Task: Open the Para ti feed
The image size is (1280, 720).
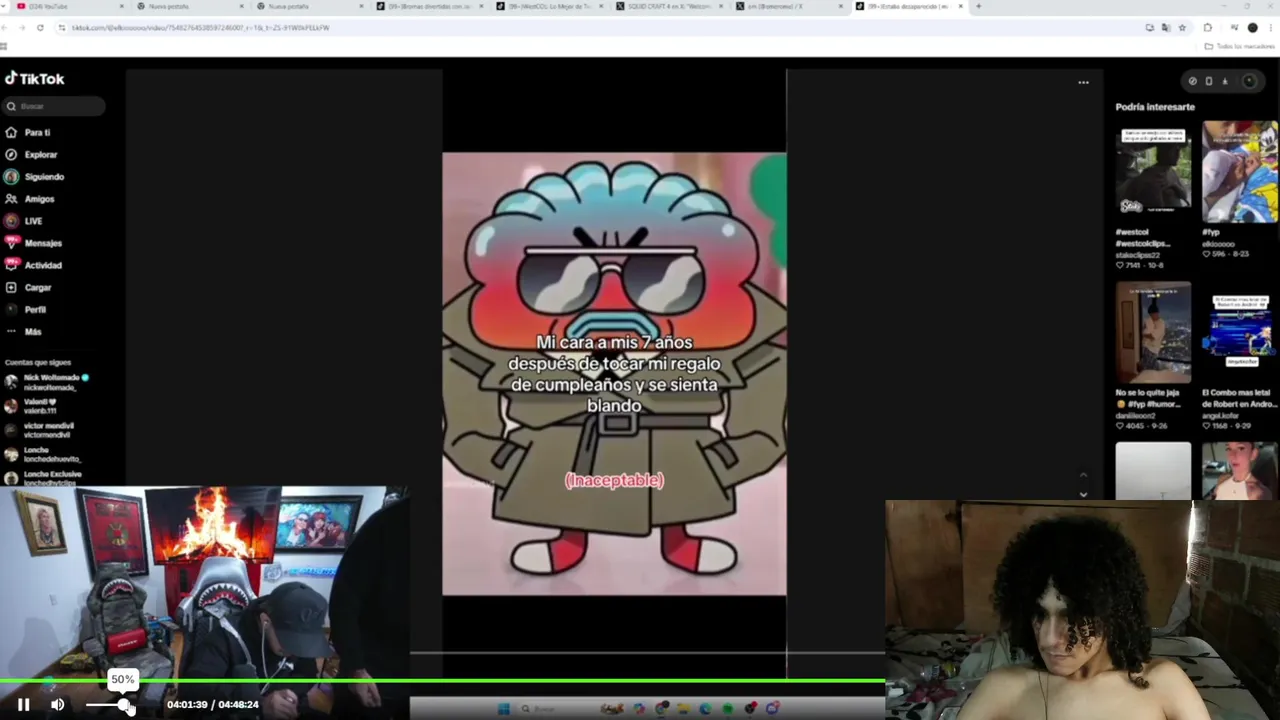Action: (x=28, y=132)
